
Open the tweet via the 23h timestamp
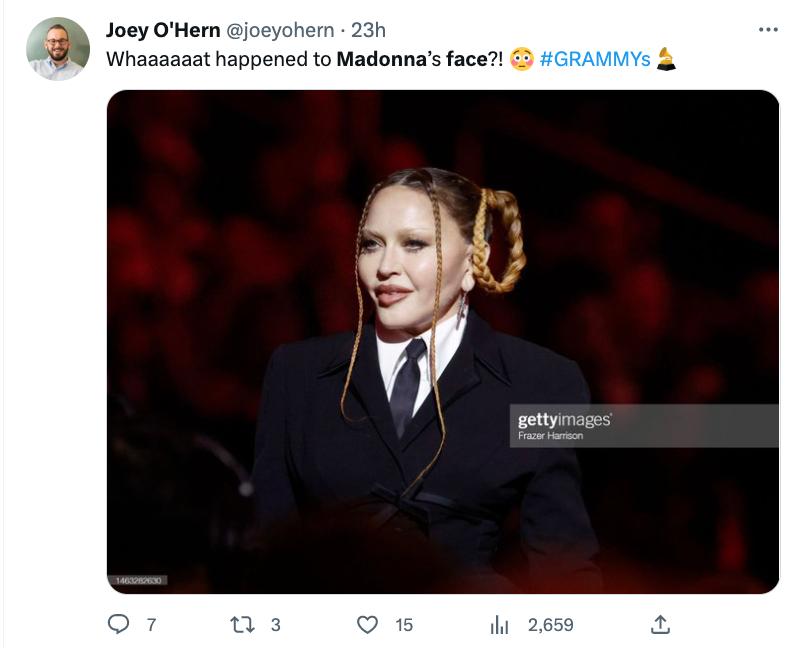click(x=368, y=30)
